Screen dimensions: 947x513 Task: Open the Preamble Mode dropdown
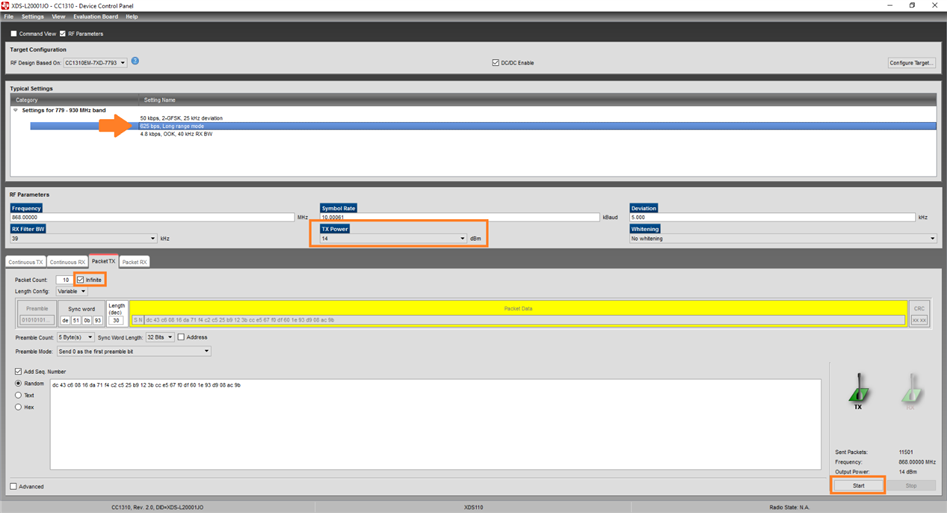[x=134, y=351]
